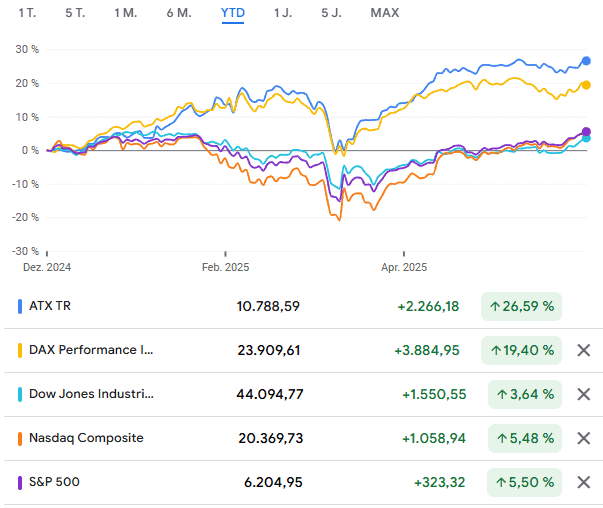
Task: Click the purple S&P endpoint dot on chart
Action: pos(586,132)
